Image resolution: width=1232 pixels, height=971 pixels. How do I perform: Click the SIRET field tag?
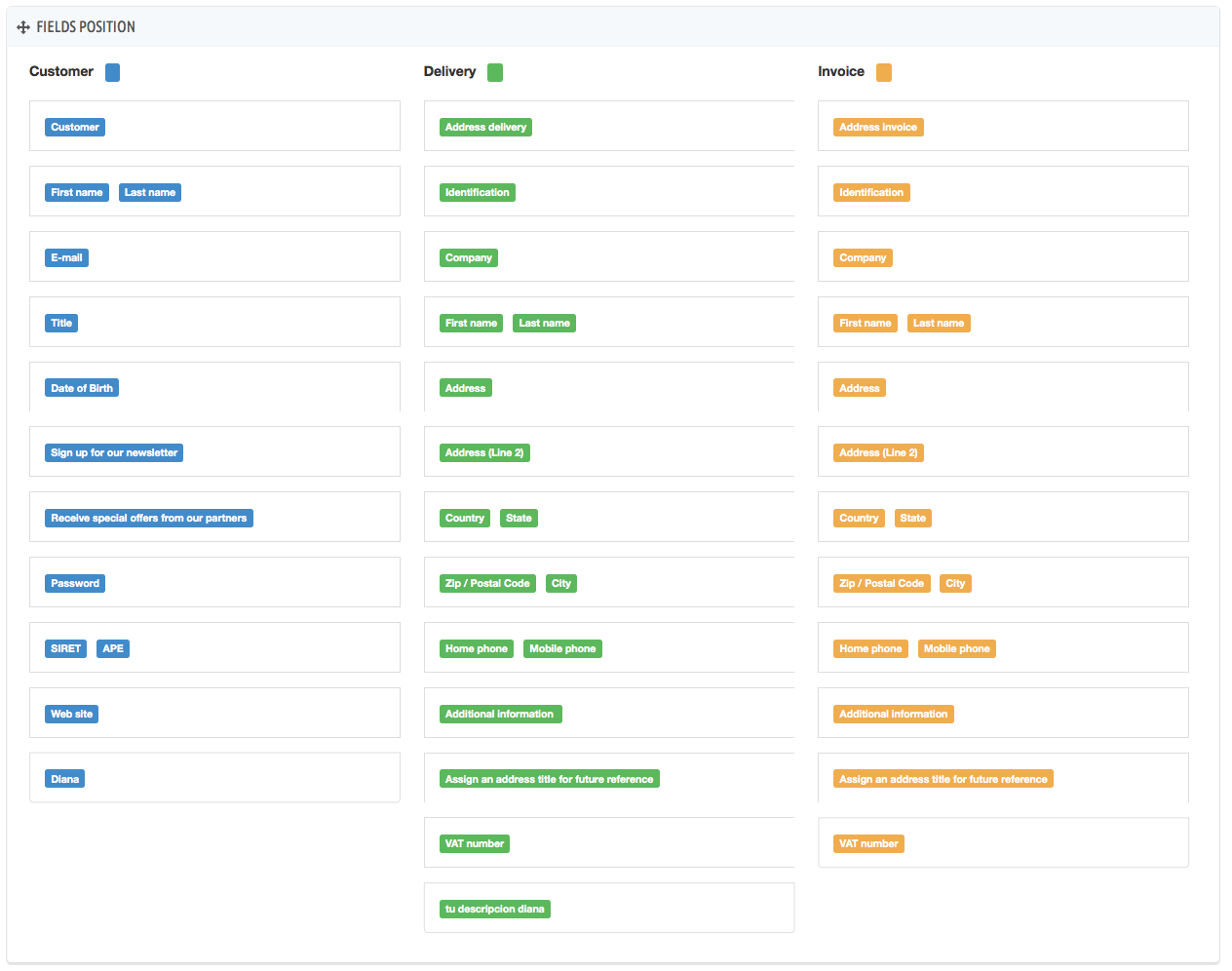click(x=65, y=649)
